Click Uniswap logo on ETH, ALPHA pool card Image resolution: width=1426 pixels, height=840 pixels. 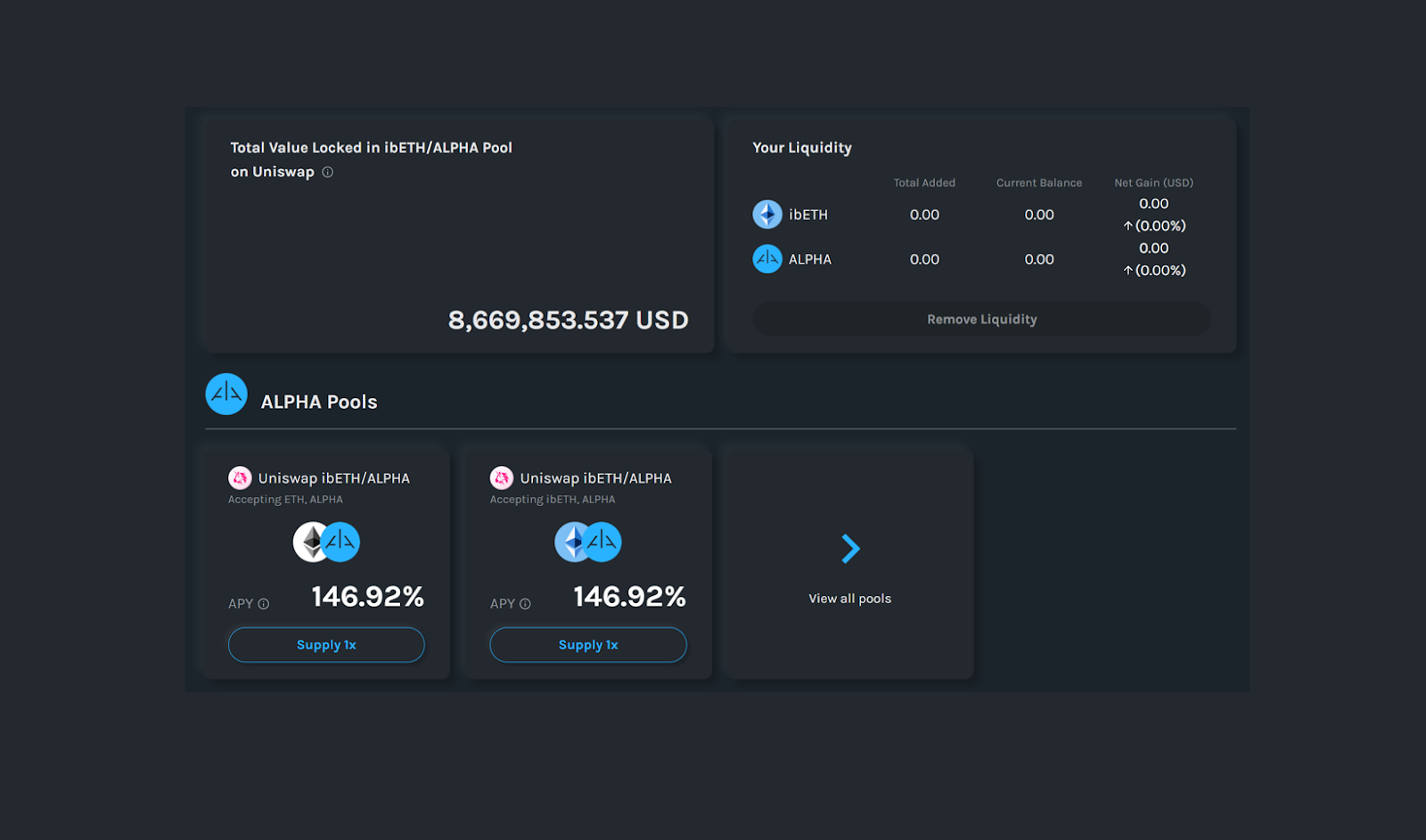(x=240, y=478)
